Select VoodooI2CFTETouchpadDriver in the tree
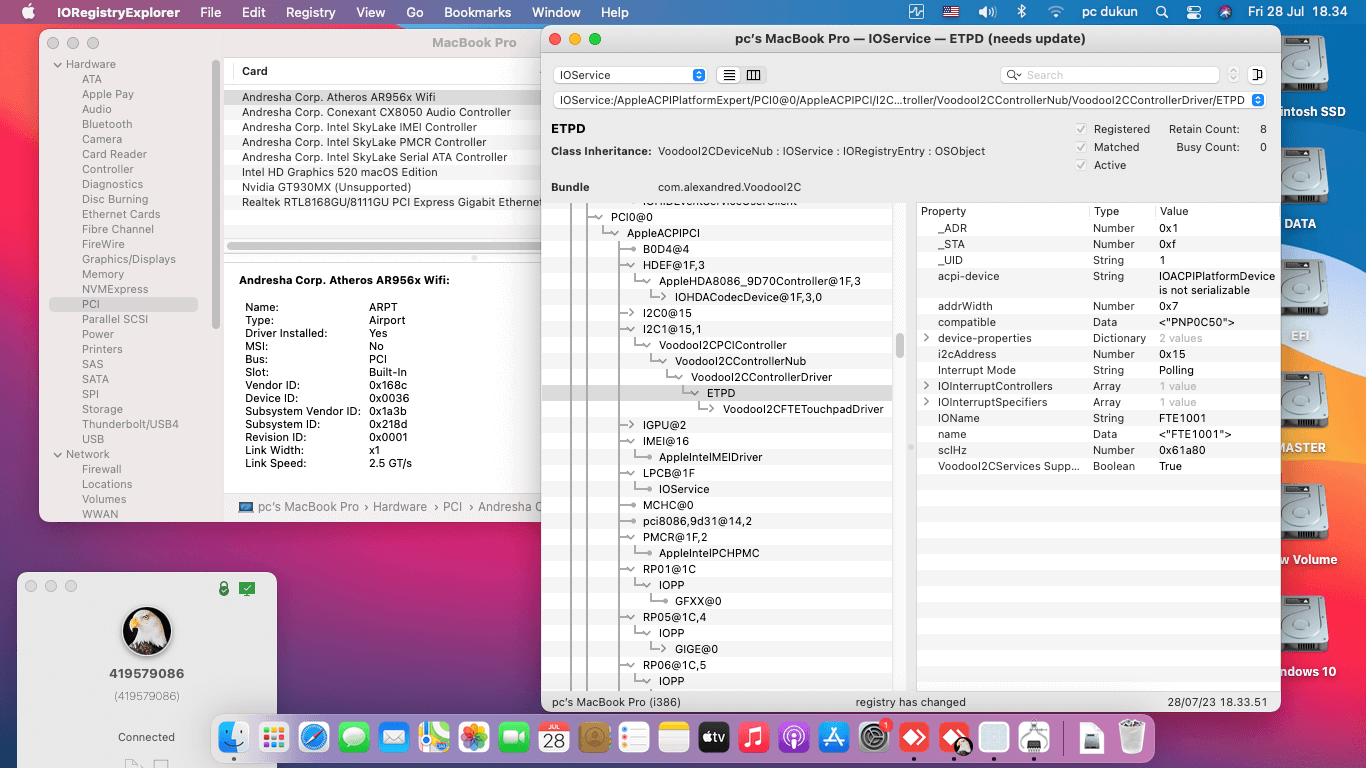Image resolution: width=1366 pixels, height=768 pixels. (803, 409)
